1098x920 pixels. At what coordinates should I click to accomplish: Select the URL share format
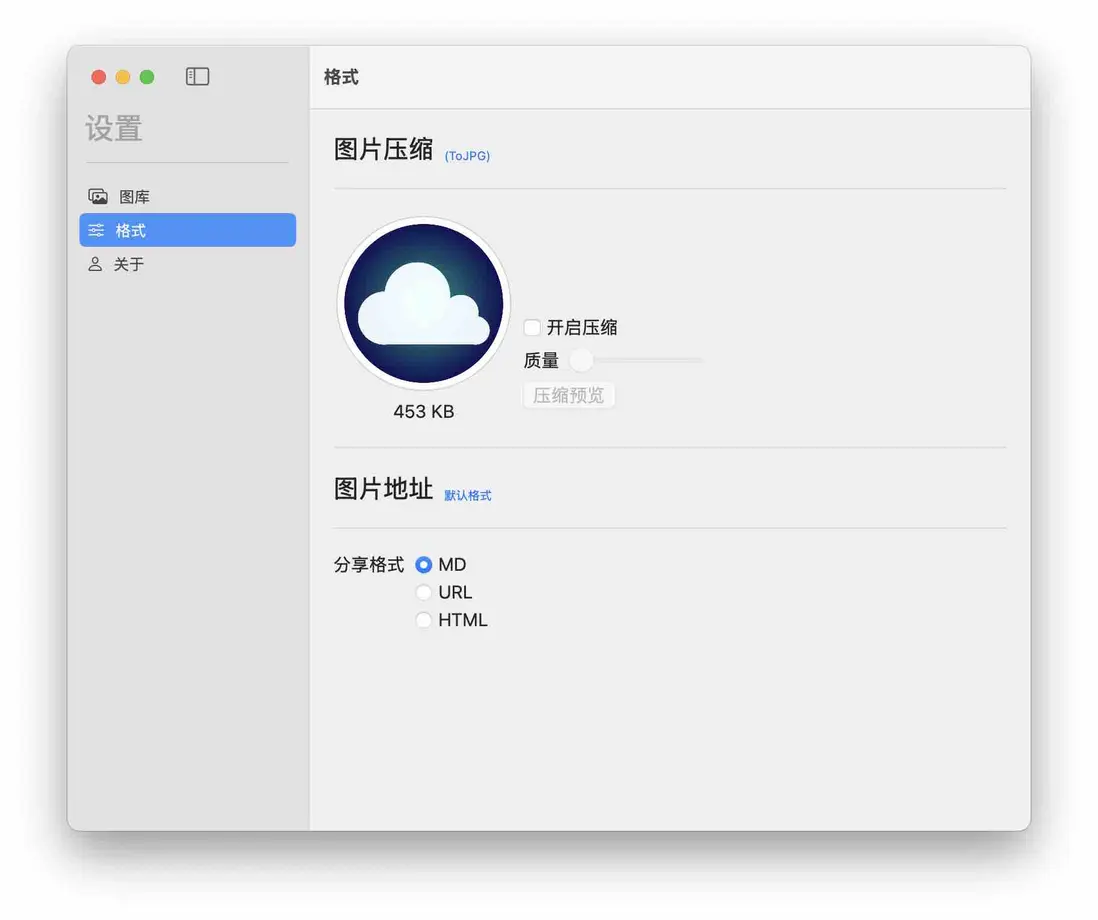coord(424,592)
